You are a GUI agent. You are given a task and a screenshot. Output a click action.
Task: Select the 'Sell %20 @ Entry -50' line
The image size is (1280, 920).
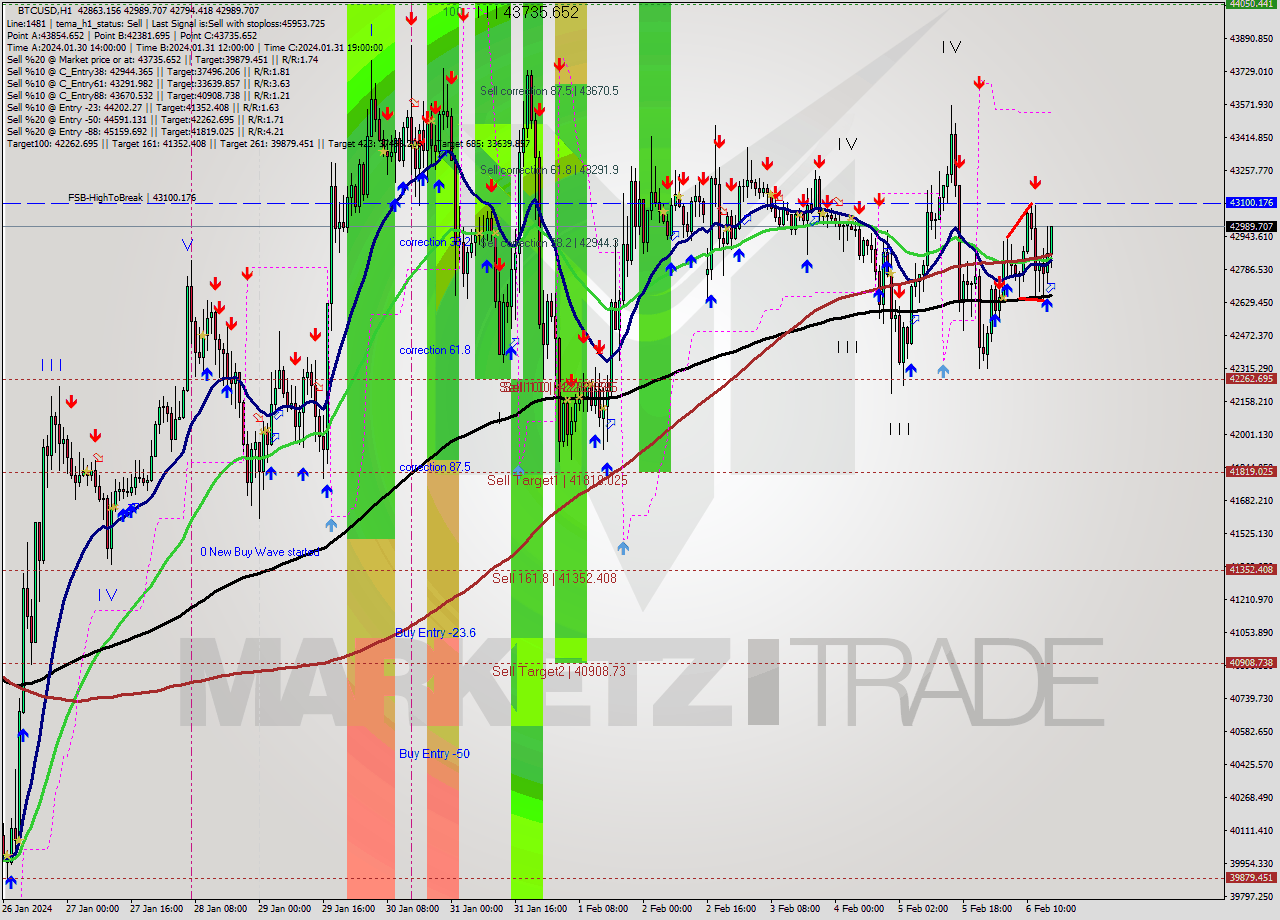coord(145,120)
